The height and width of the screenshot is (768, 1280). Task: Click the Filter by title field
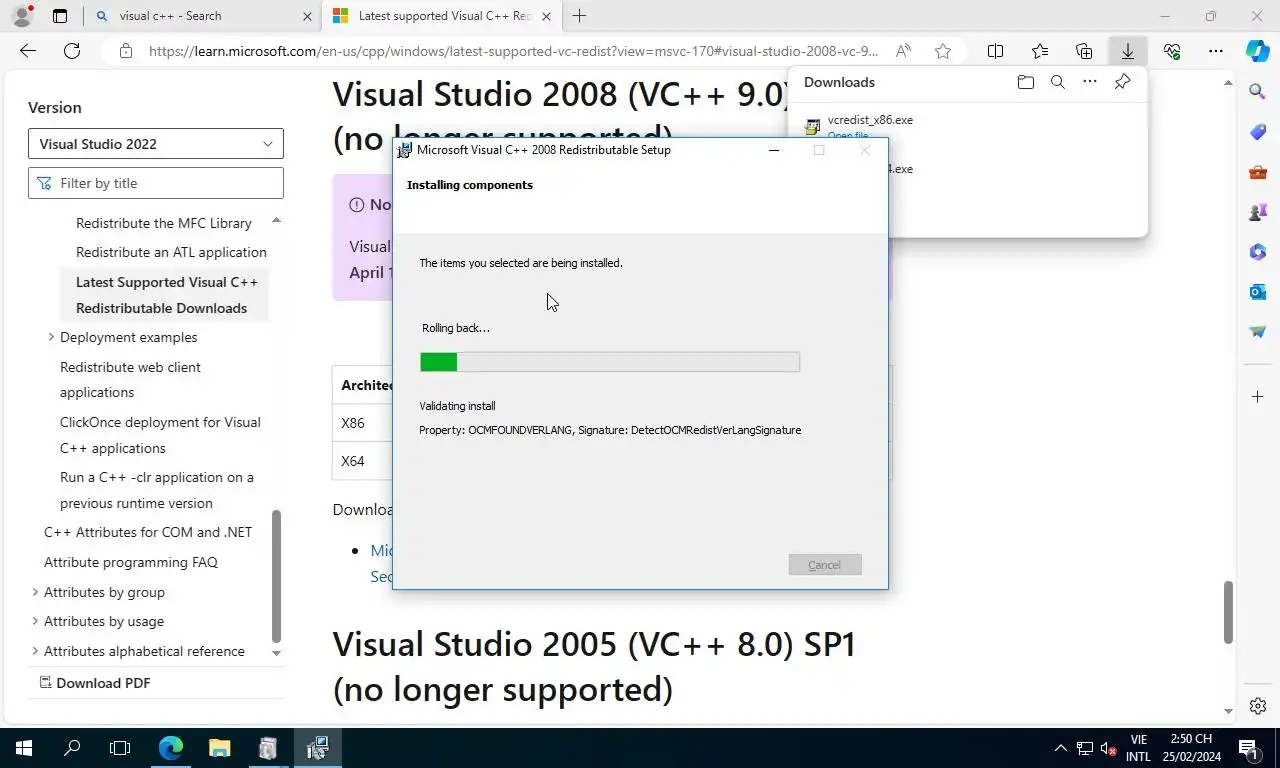coord(156,183)
